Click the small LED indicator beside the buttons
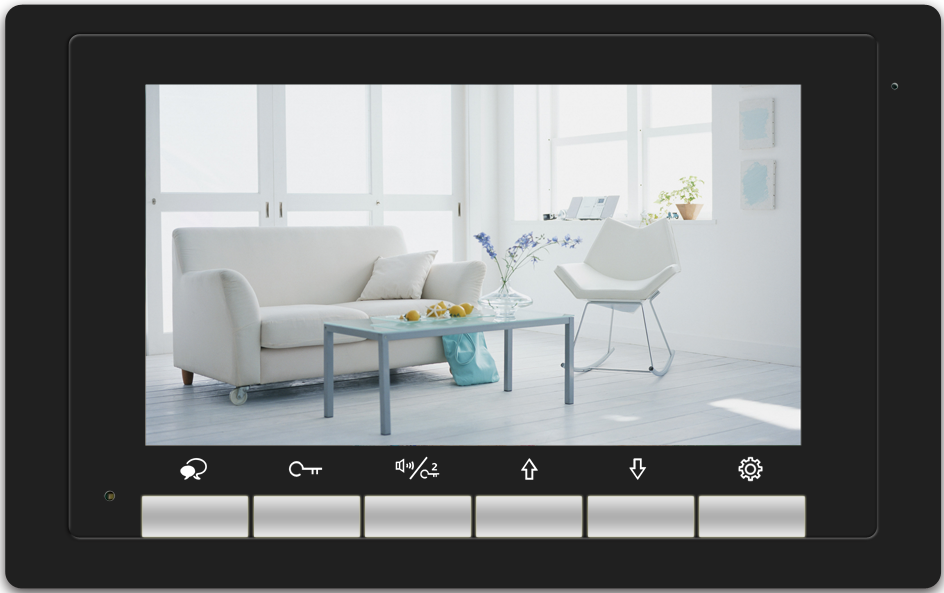Screen dimensions: 944x593 [110, 496]
